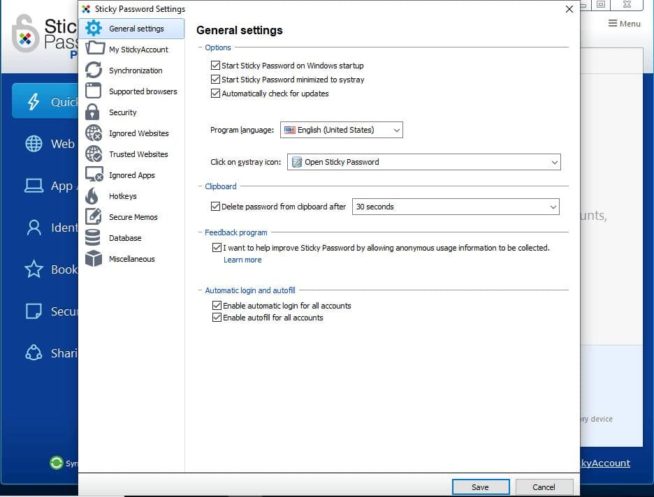Click the globe Web icon in main window
The image size is (654, 497).
click(33, 143)
